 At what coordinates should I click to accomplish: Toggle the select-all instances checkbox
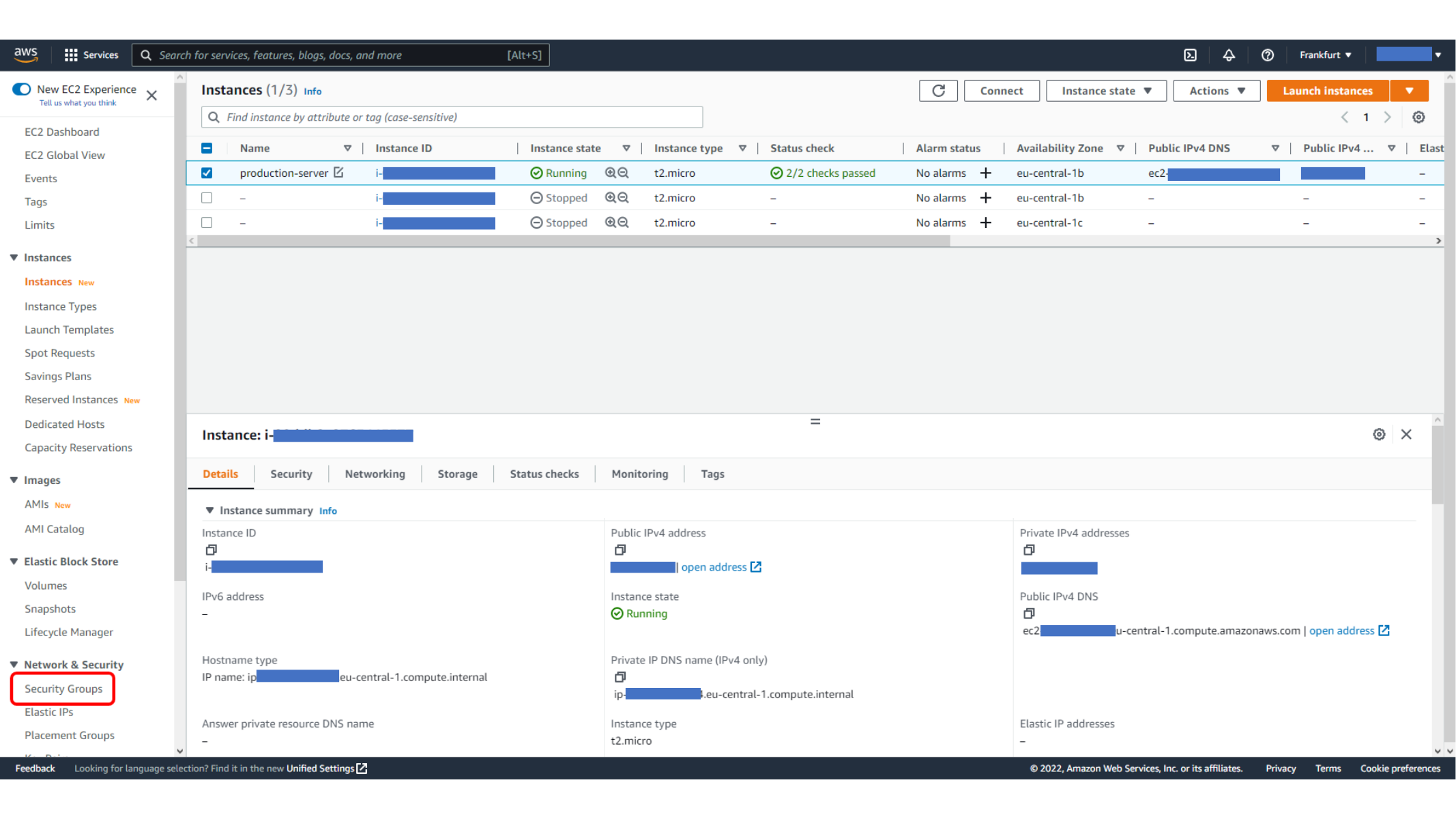[207, 148]
